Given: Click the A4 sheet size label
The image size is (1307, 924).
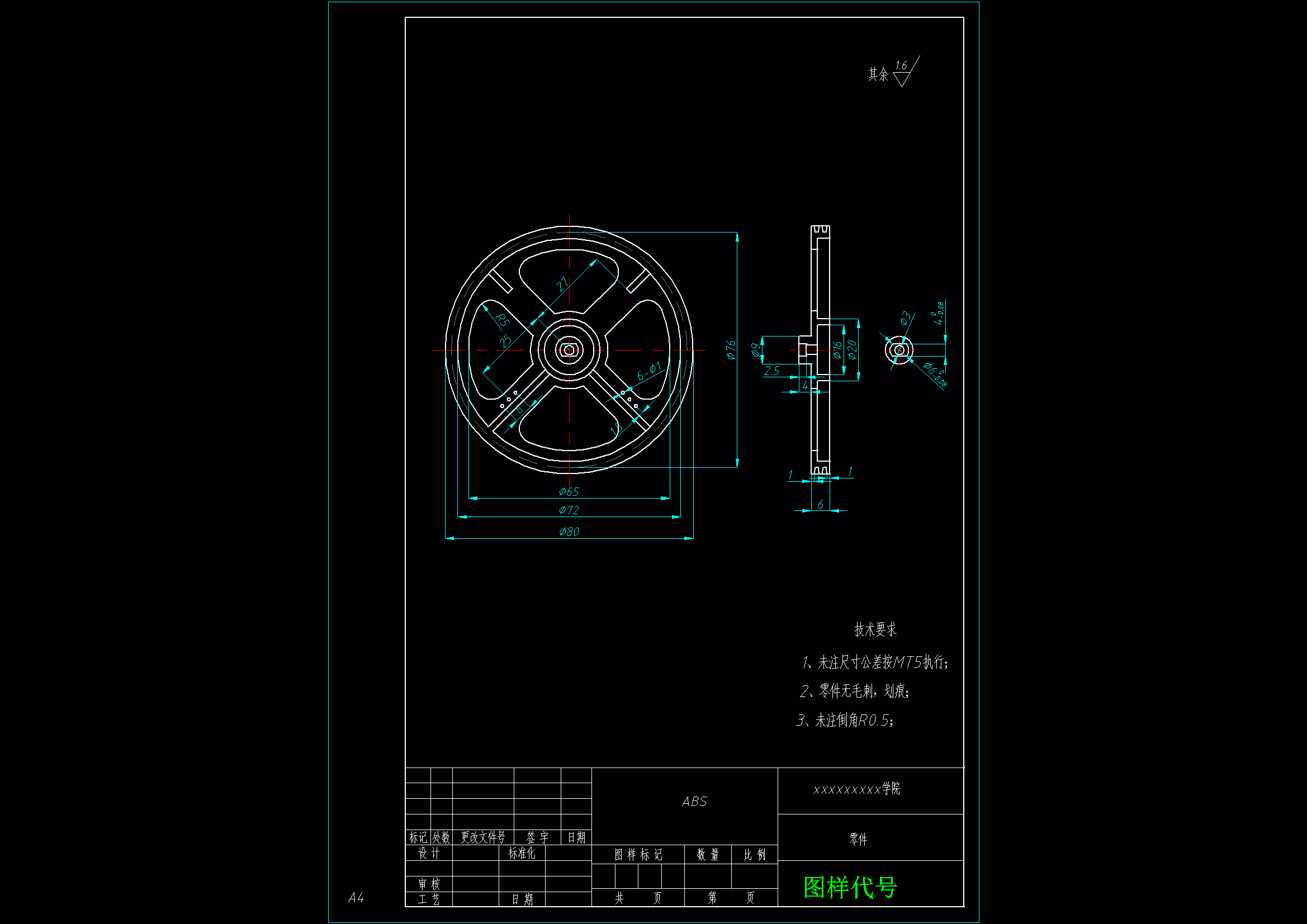Looking at the screenshot, I should [356, 898].
